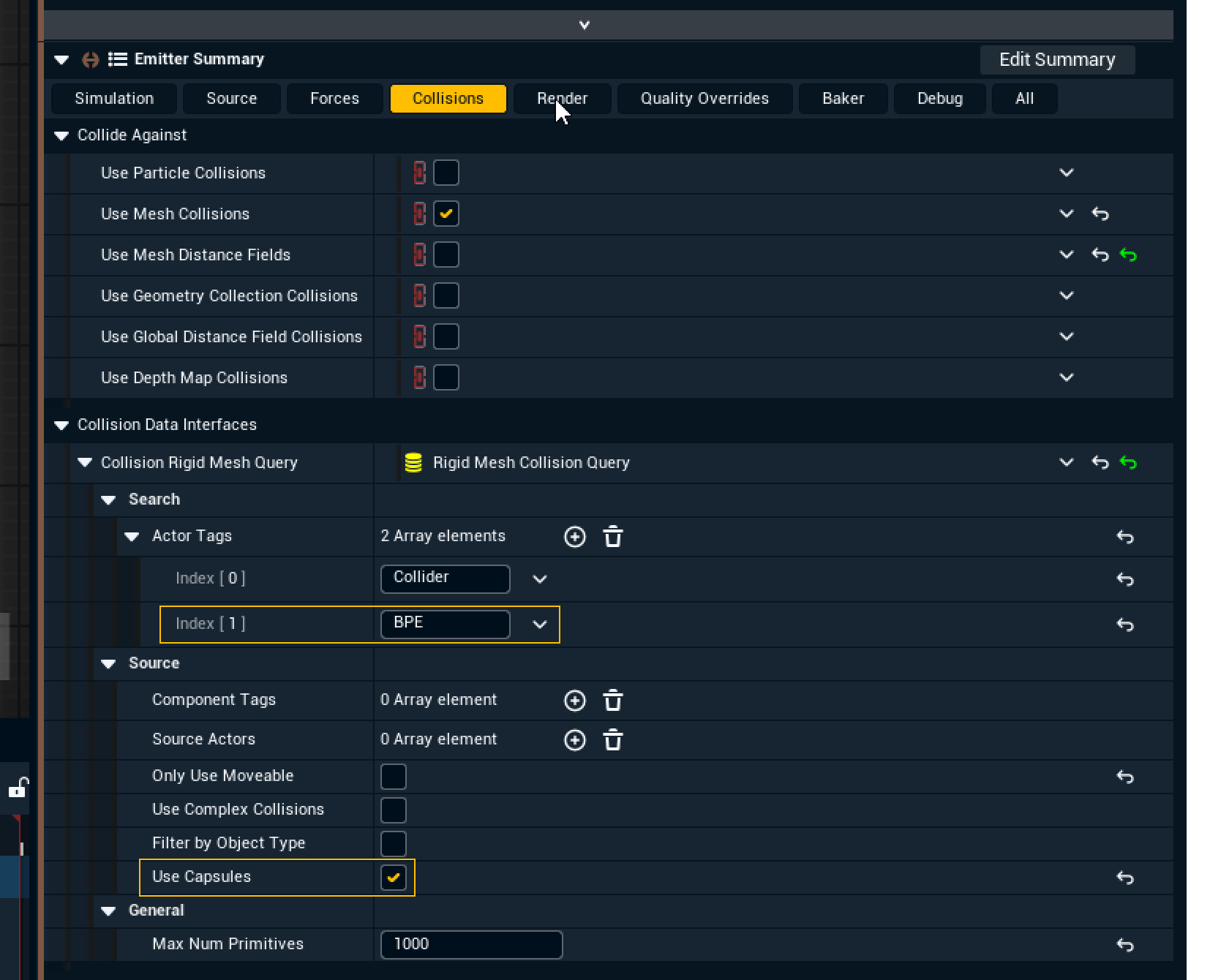1210x980 pixels.
Task: Empty the Source Actors array
Action: 613,740
